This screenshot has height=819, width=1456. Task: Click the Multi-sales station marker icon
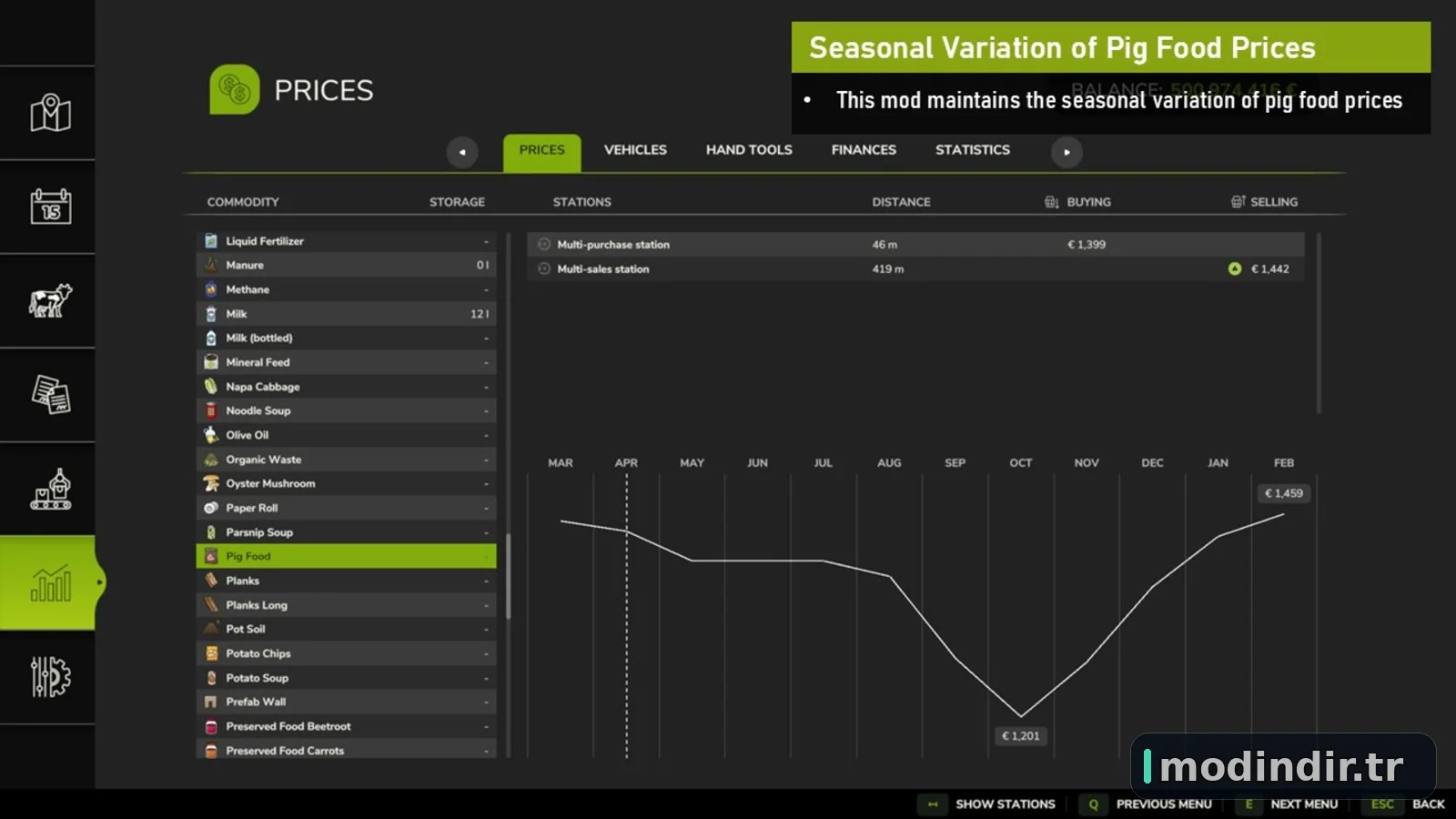tap(544, 268)
